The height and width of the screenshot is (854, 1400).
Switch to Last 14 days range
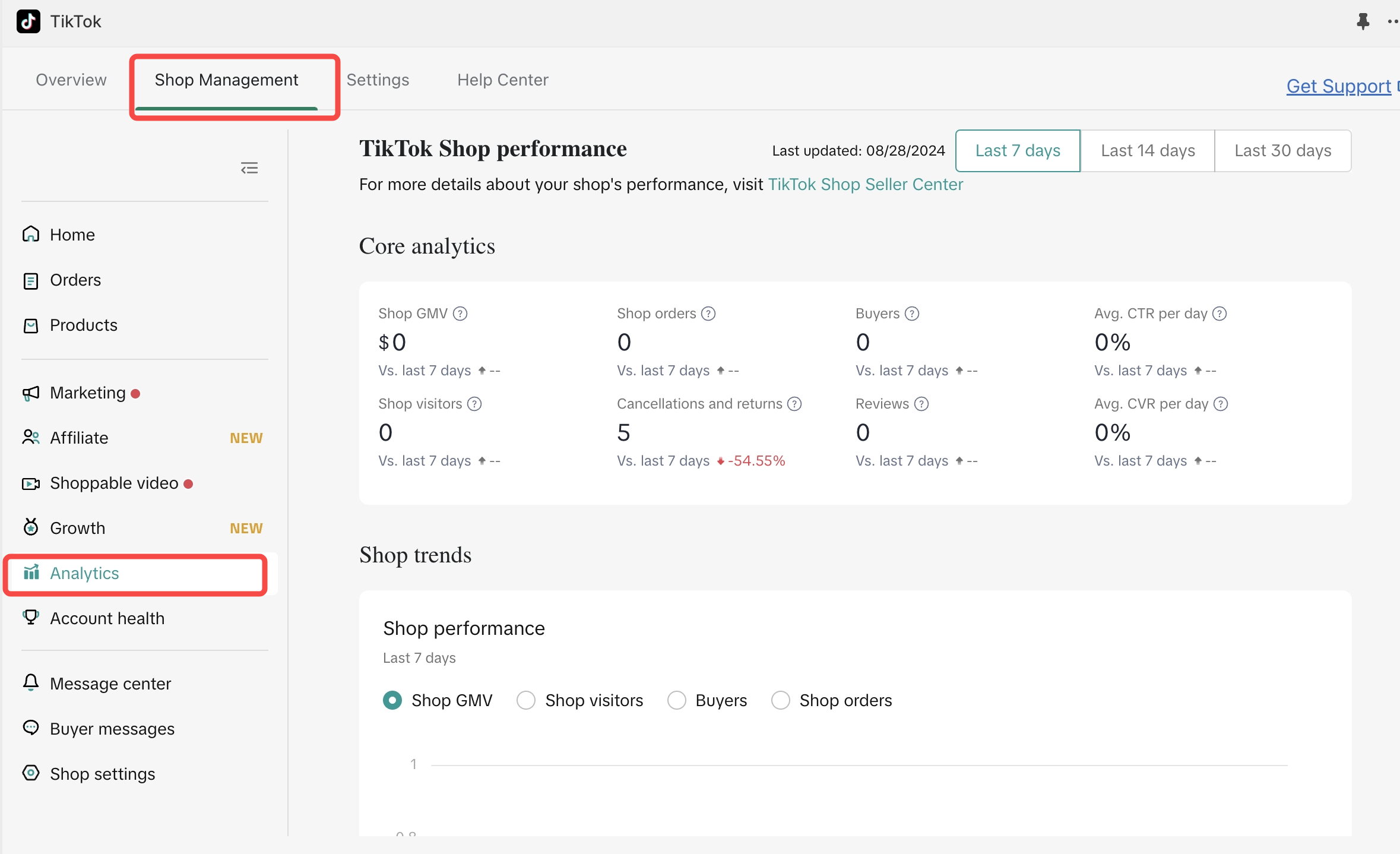click(x=1147, y=151)
